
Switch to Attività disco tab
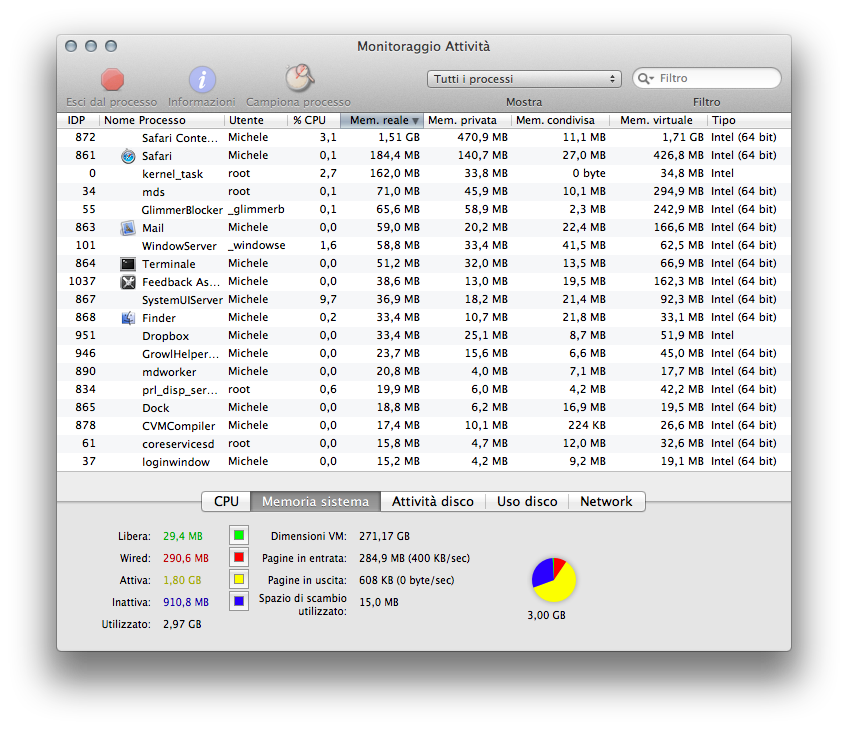pos(433,501)
